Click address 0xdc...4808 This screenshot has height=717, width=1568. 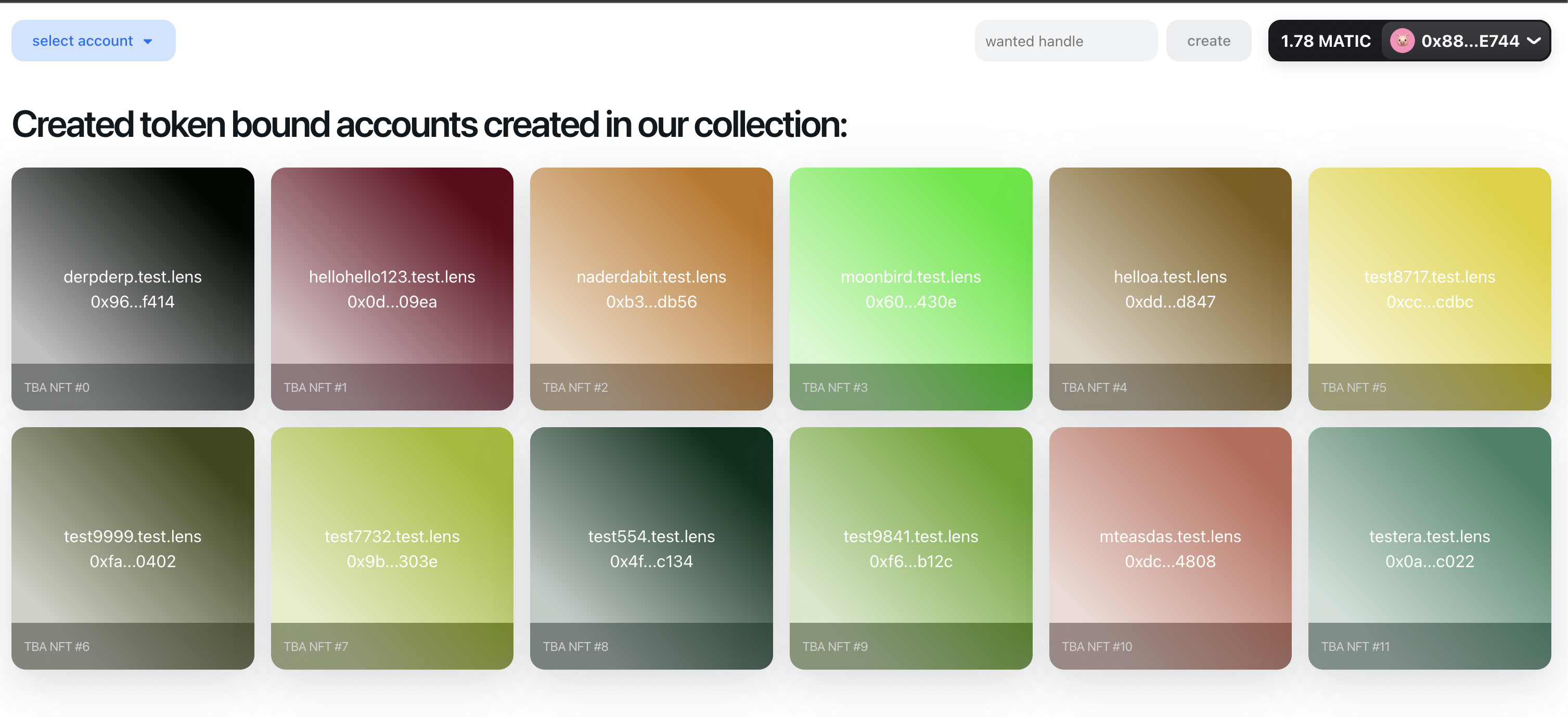tap(1170, 561)
